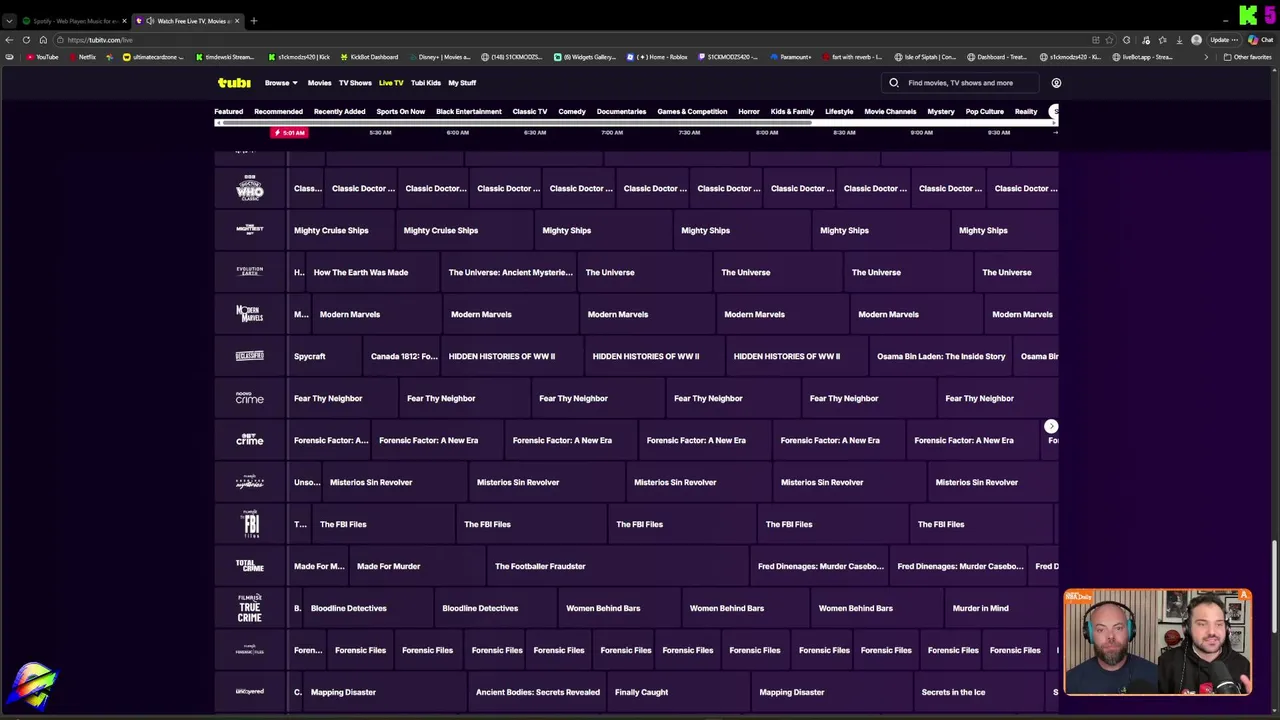
Task: Select Ancient Bodies: Secrets Revealed program
Action: tap(538, 692)
